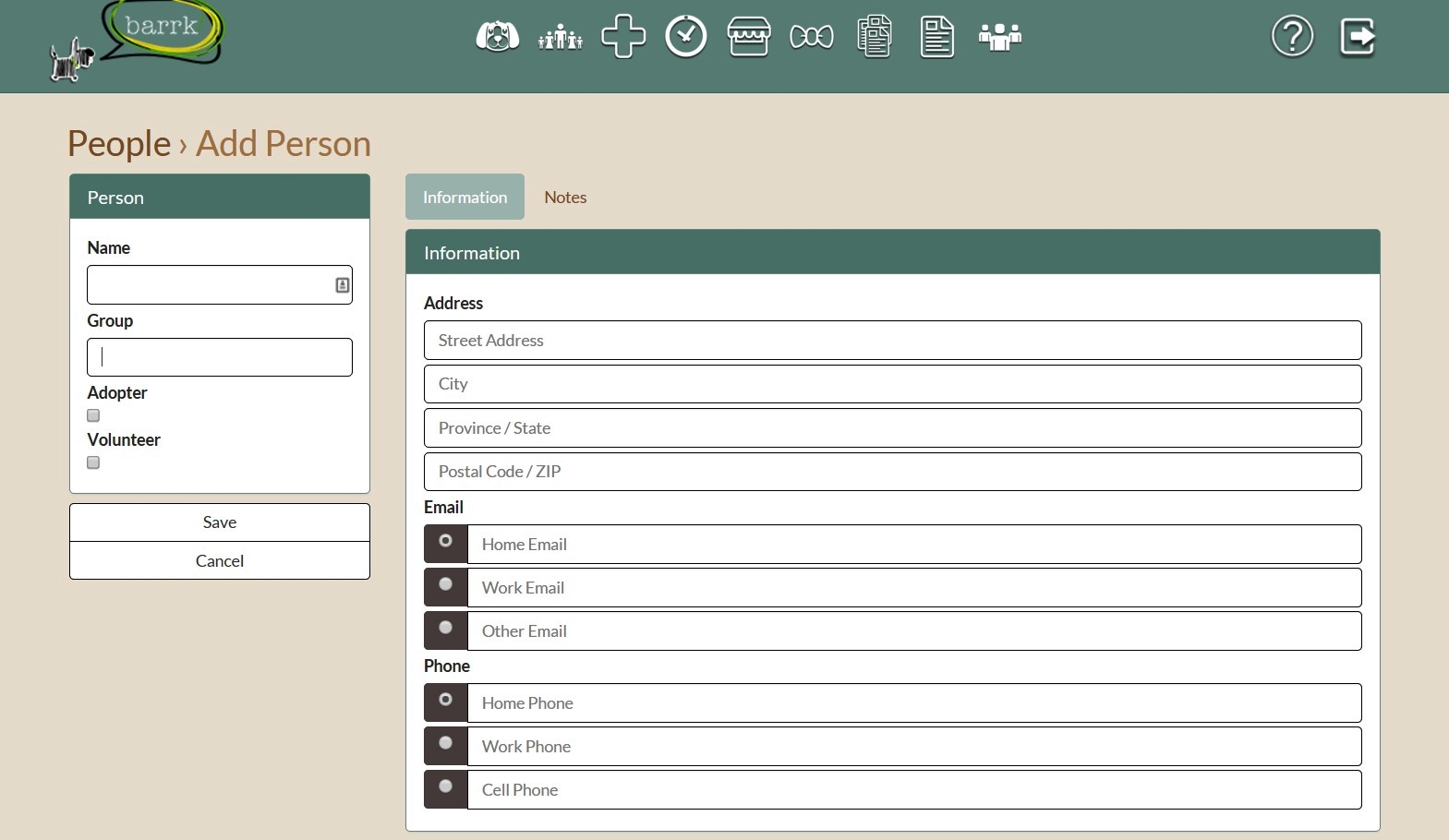Viewport: 1449px width, 840px height.
Task: Focus the Name input field
Action: 220,285
